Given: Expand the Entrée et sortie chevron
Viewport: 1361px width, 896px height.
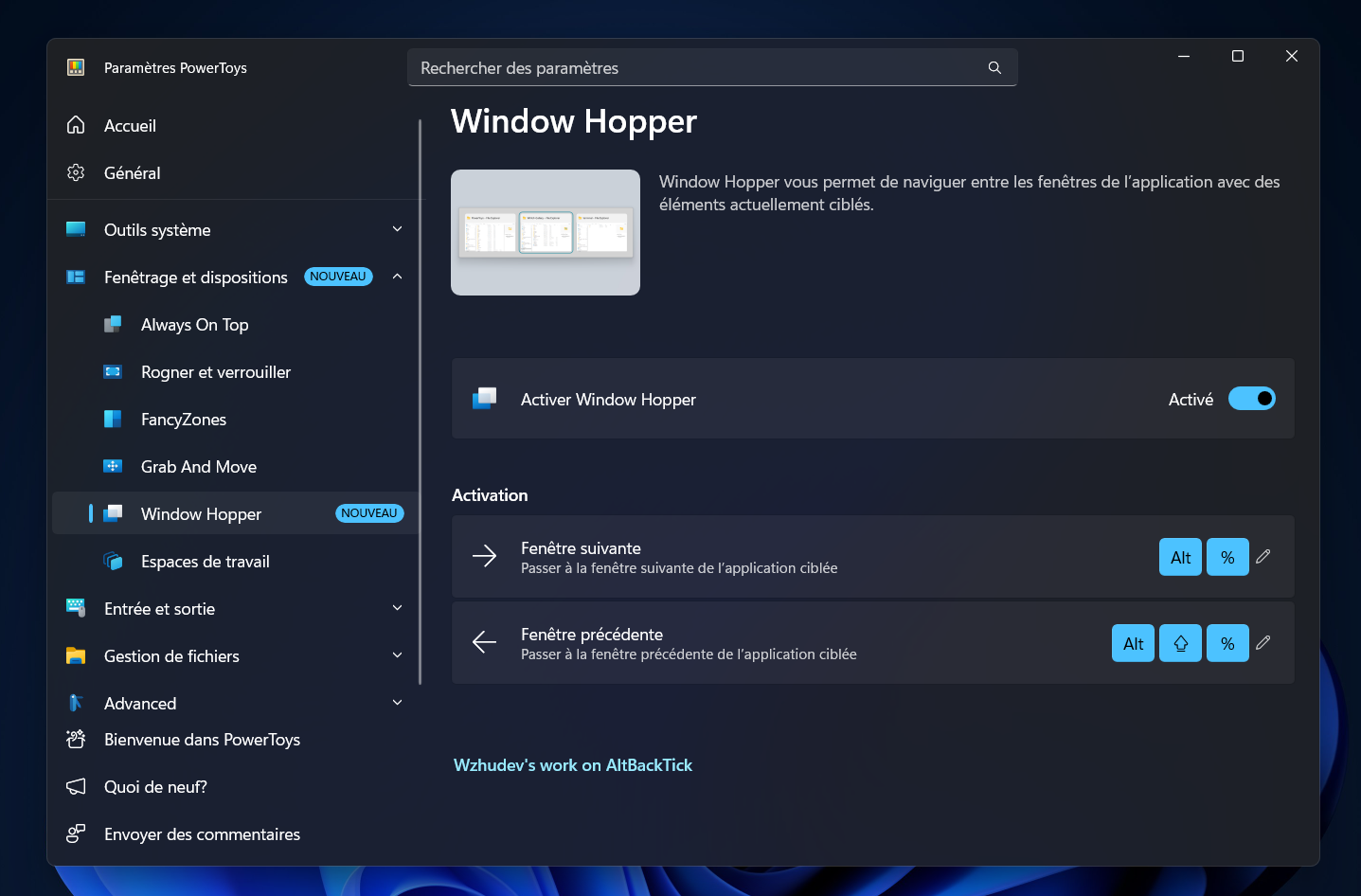Looking at the screenshot, I should point(398,608).
